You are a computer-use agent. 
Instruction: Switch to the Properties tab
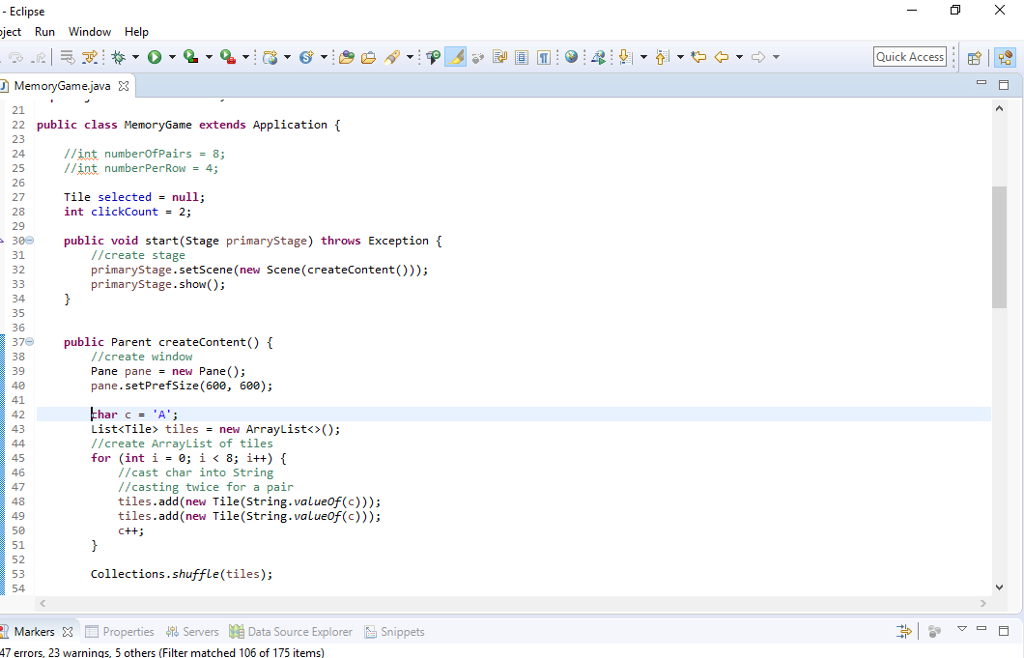(120, 632)
